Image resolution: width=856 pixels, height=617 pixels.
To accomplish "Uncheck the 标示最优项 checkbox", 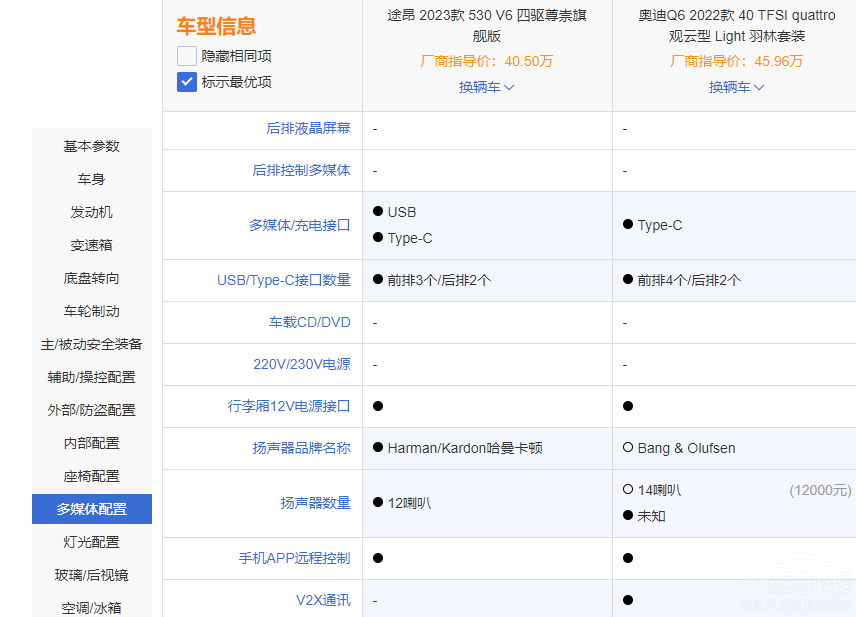I will coord(187,82).
